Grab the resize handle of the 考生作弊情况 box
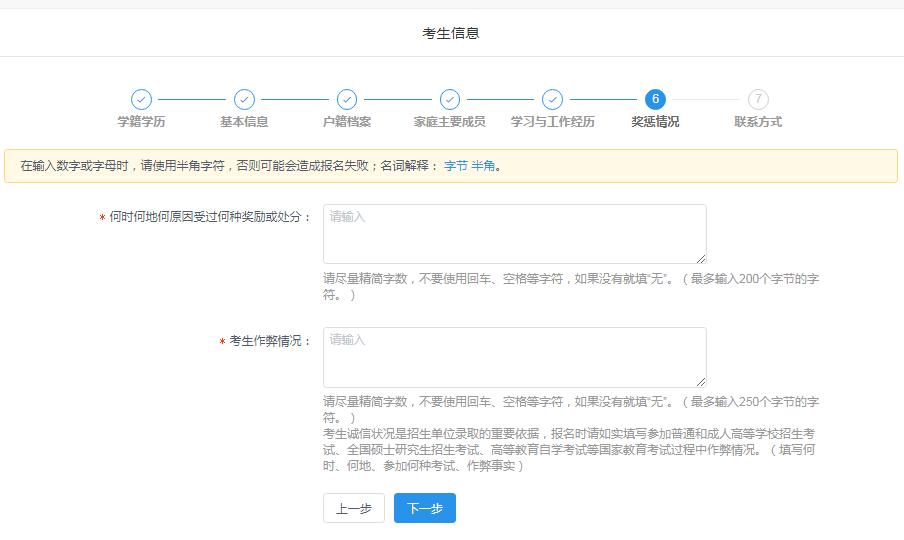The width and height of the screenshot is (904, 540). click(701, 382)
